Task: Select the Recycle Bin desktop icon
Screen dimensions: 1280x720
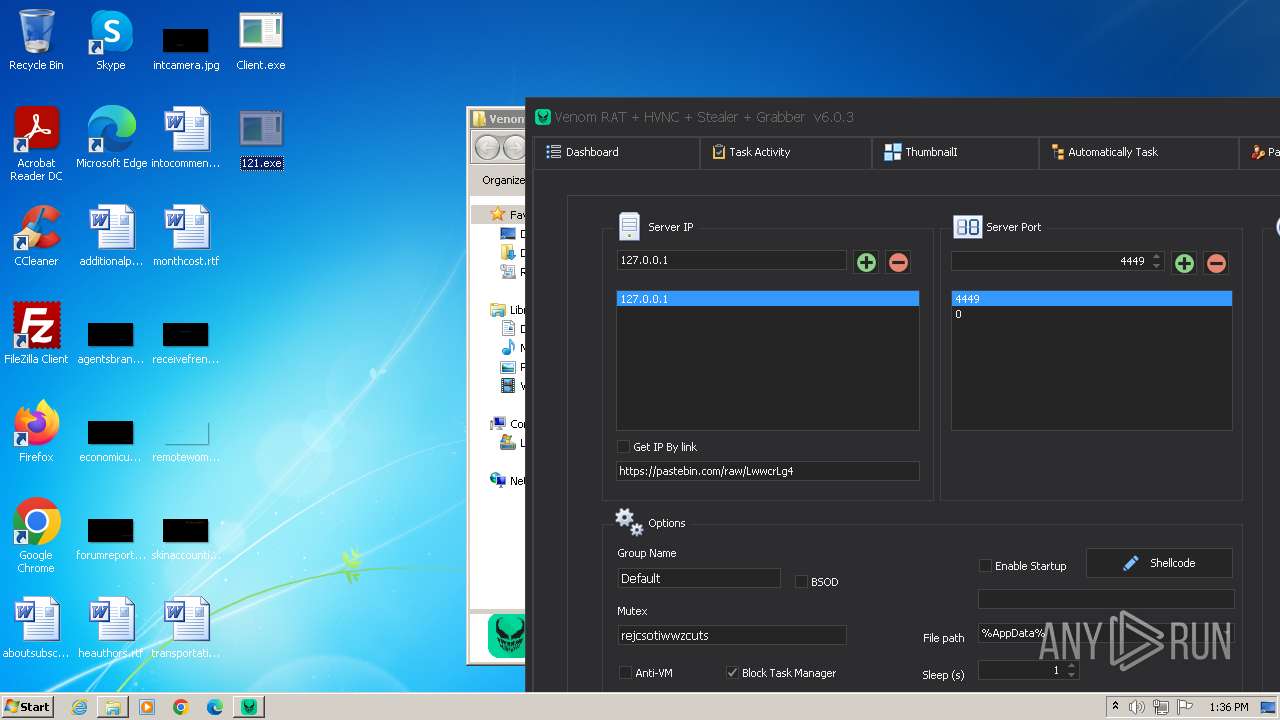Action: click(x=36, y=41)
